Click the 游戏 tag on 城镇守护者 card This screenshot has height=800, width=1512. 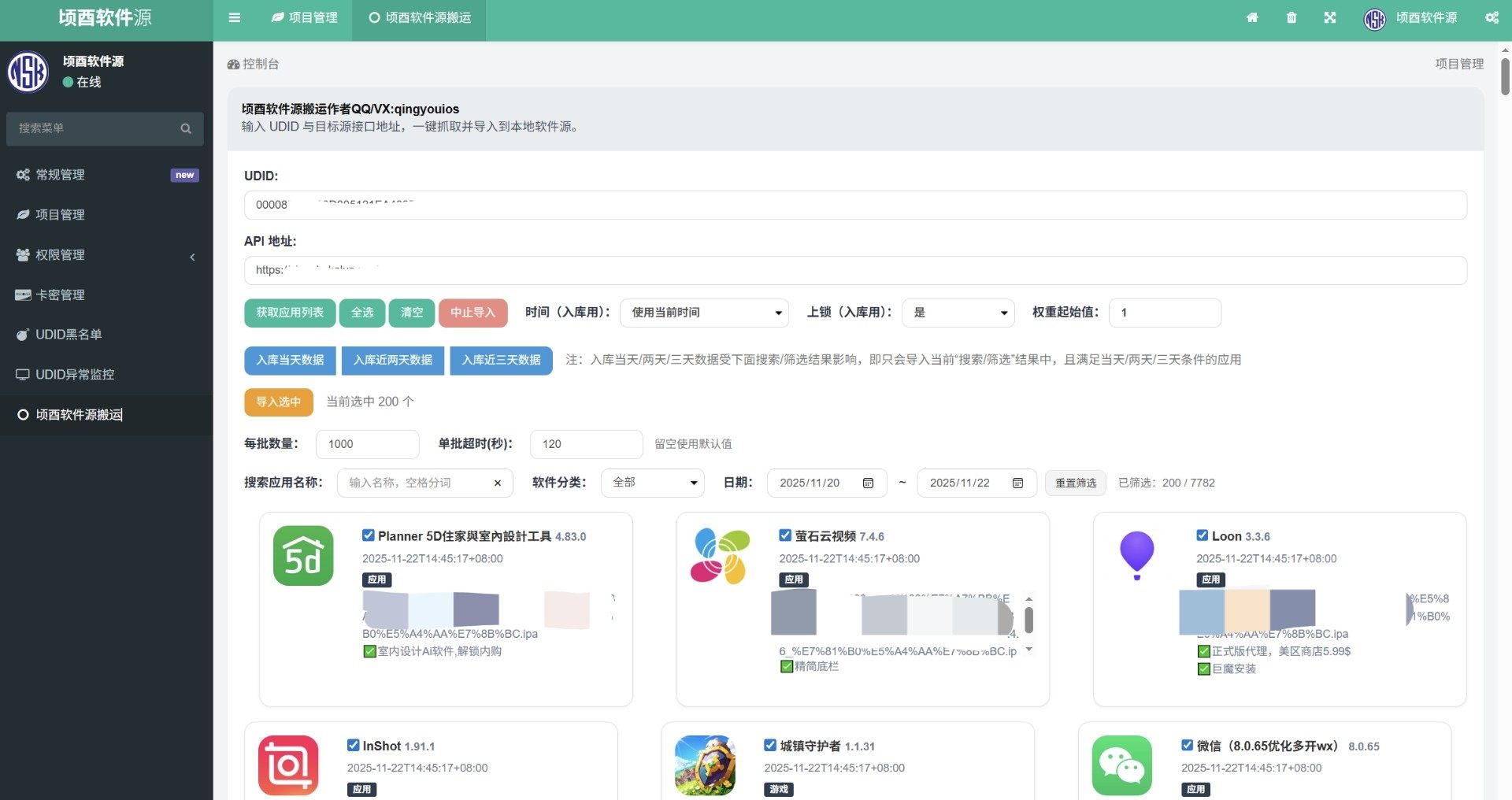click(x=779, y=789)
